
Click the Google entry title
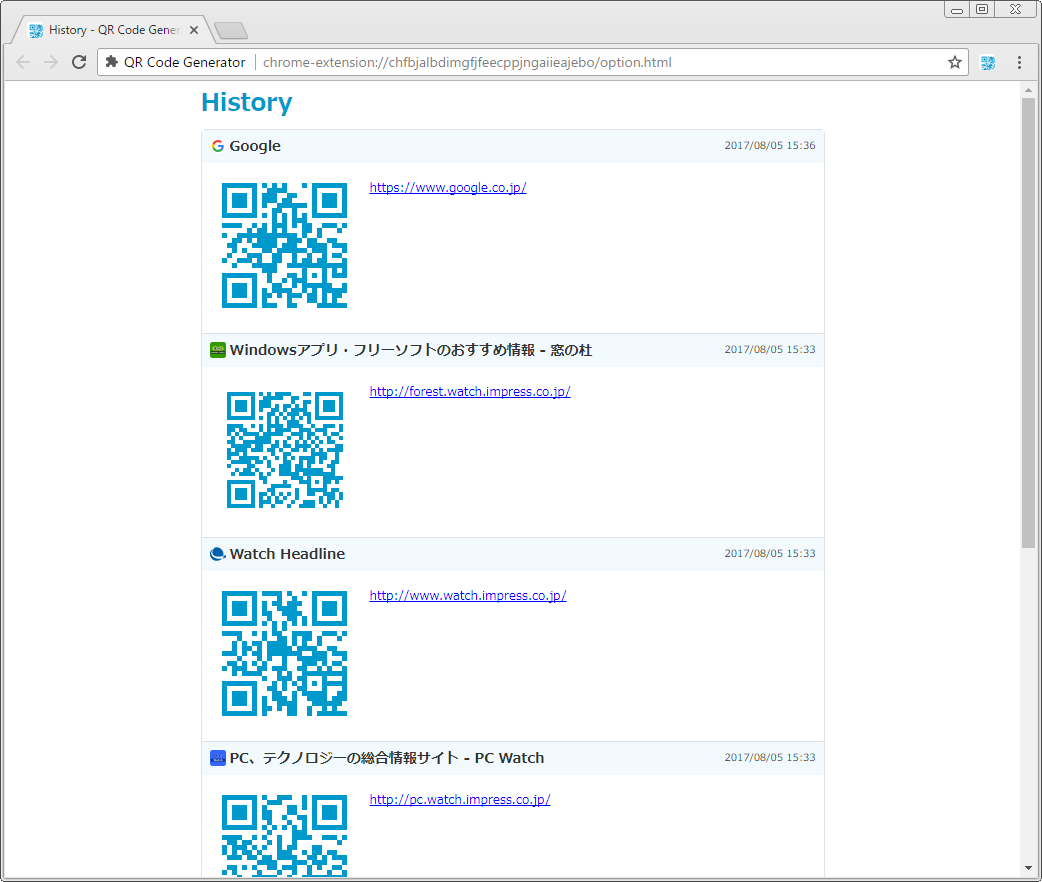(x=255, y=146)
